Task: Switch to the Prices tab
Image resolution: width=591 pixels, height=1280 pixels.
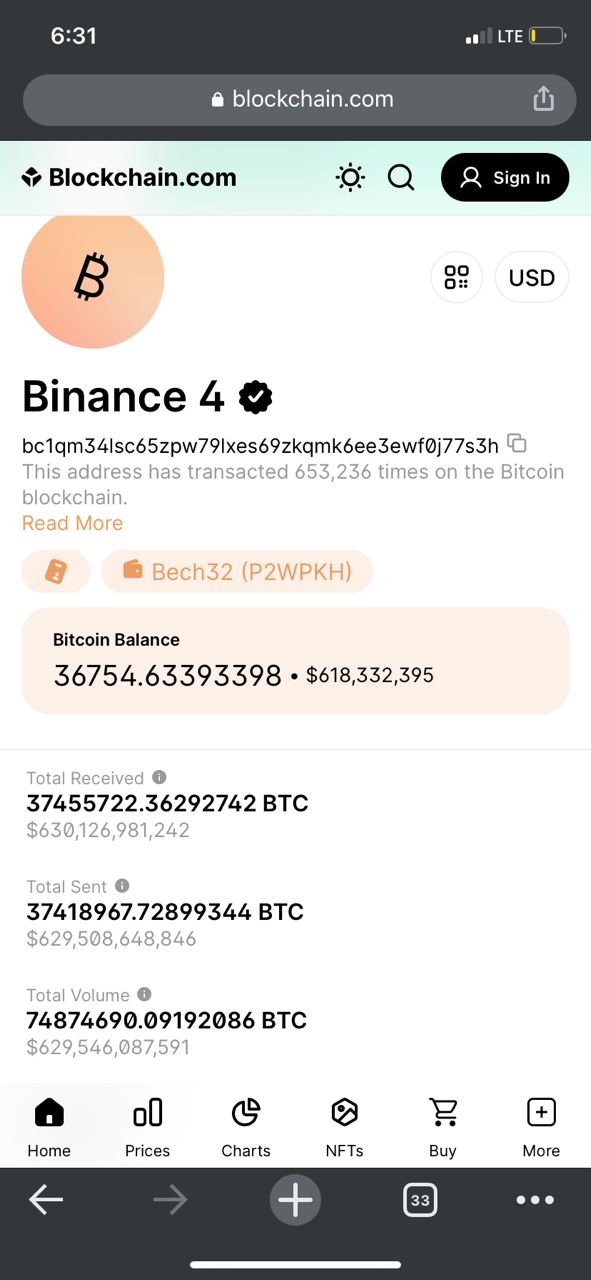Action: point(147,1128)
